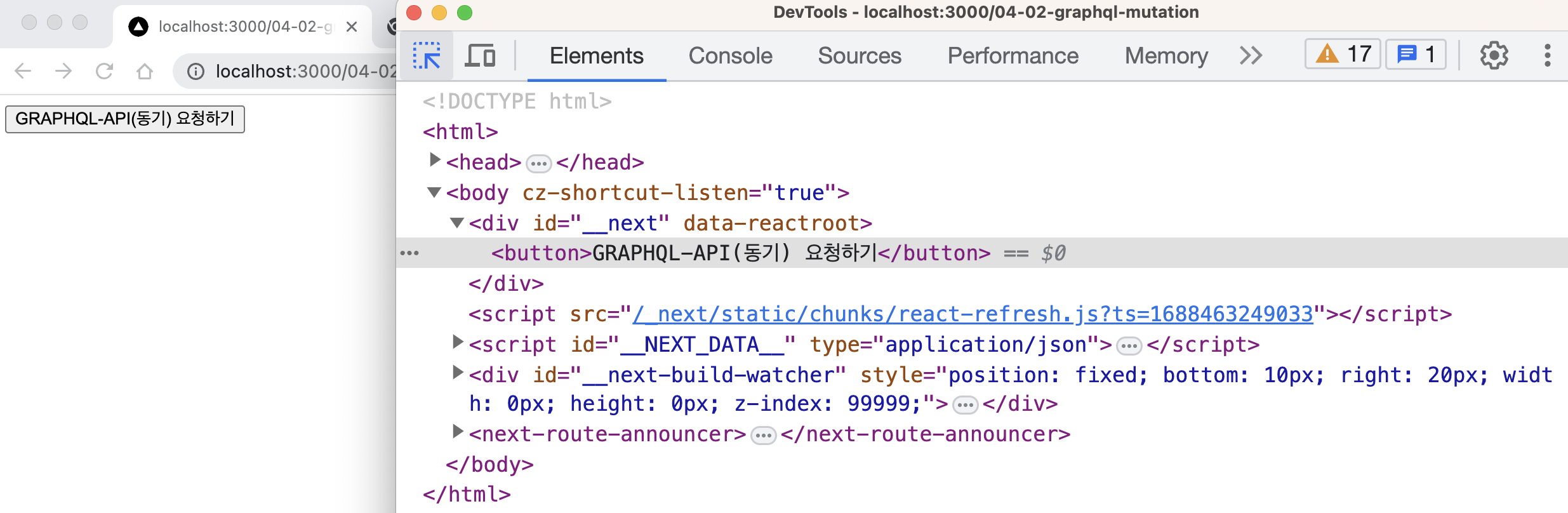The image size is (1568, 513).
Task: Expand the head element node
Action: (x=434, y=160)
